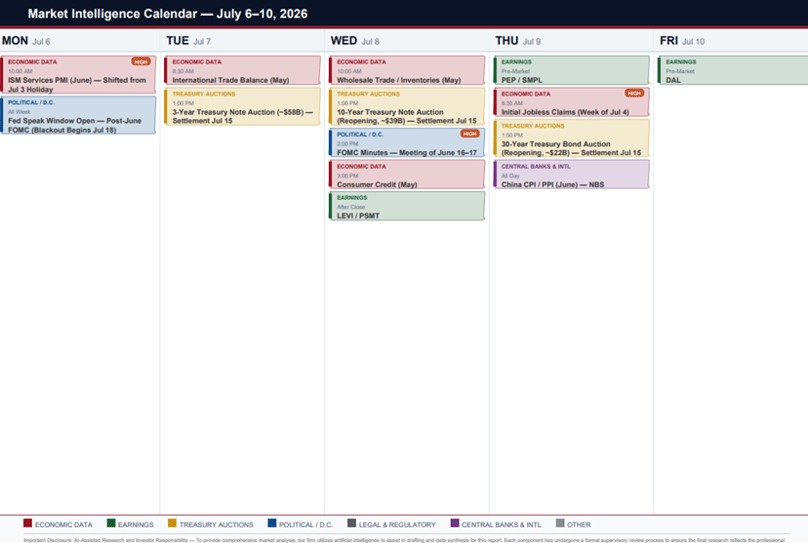This screenshot has height=543, width=808.
Task: Click the TREASURY AUCTIONS legend label
Action: pyautogui.click(x=216, y=524)
